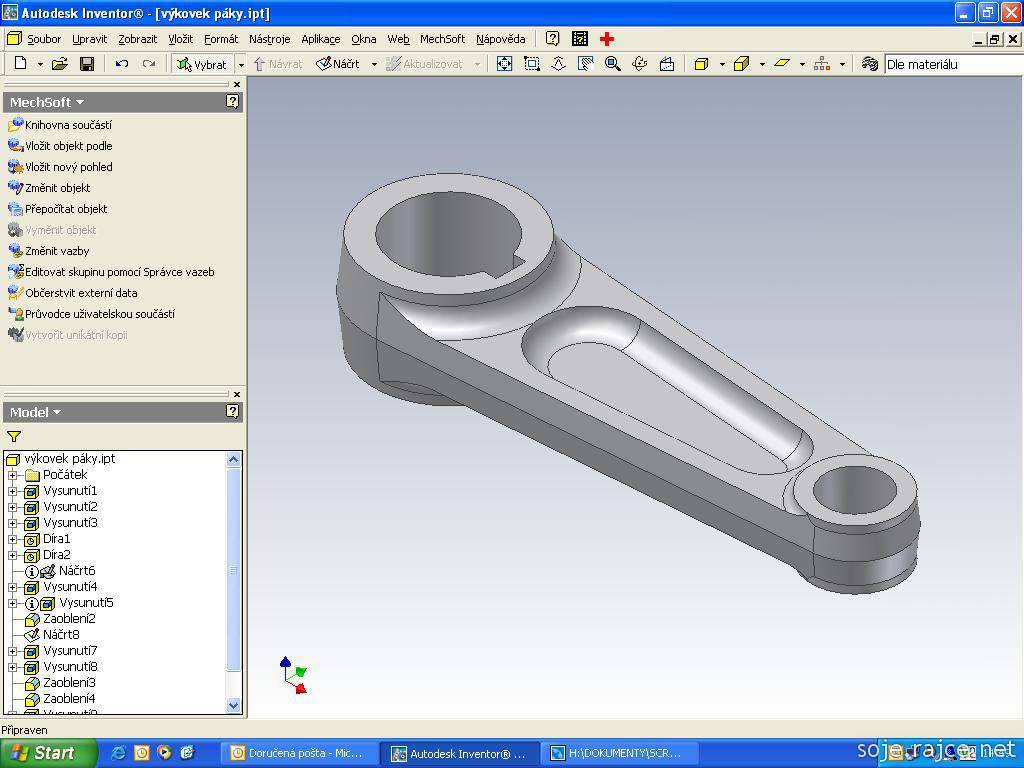Select the Zoom magnifier tool
The image size is (1024, 768).
click(613, 64)
